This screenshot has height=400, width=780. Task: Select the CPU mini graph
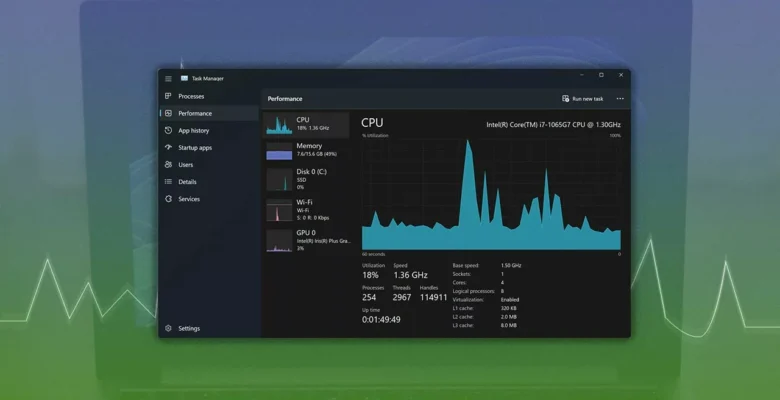tap(279, 125)
